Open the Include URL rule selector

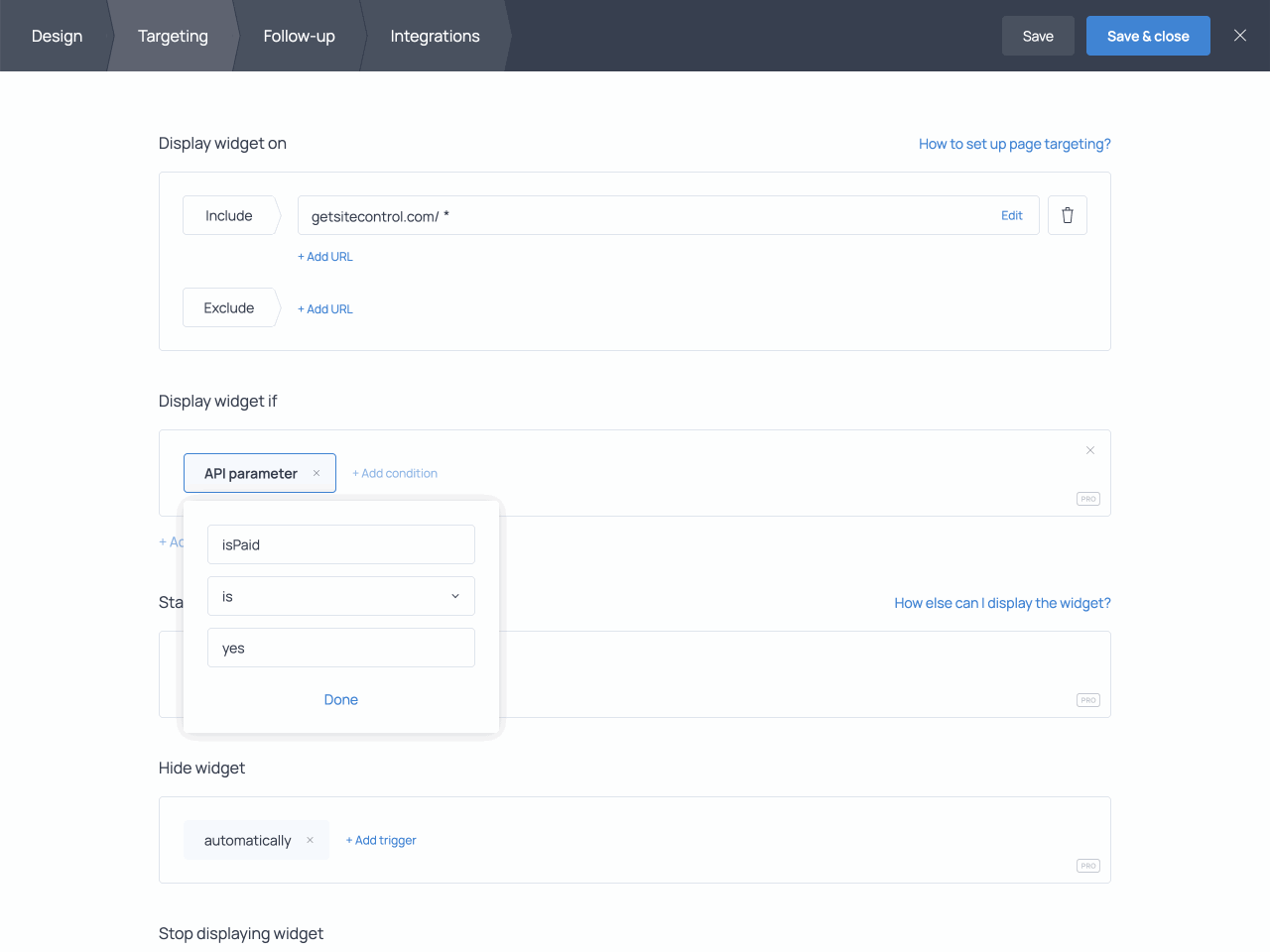[229, 215]
